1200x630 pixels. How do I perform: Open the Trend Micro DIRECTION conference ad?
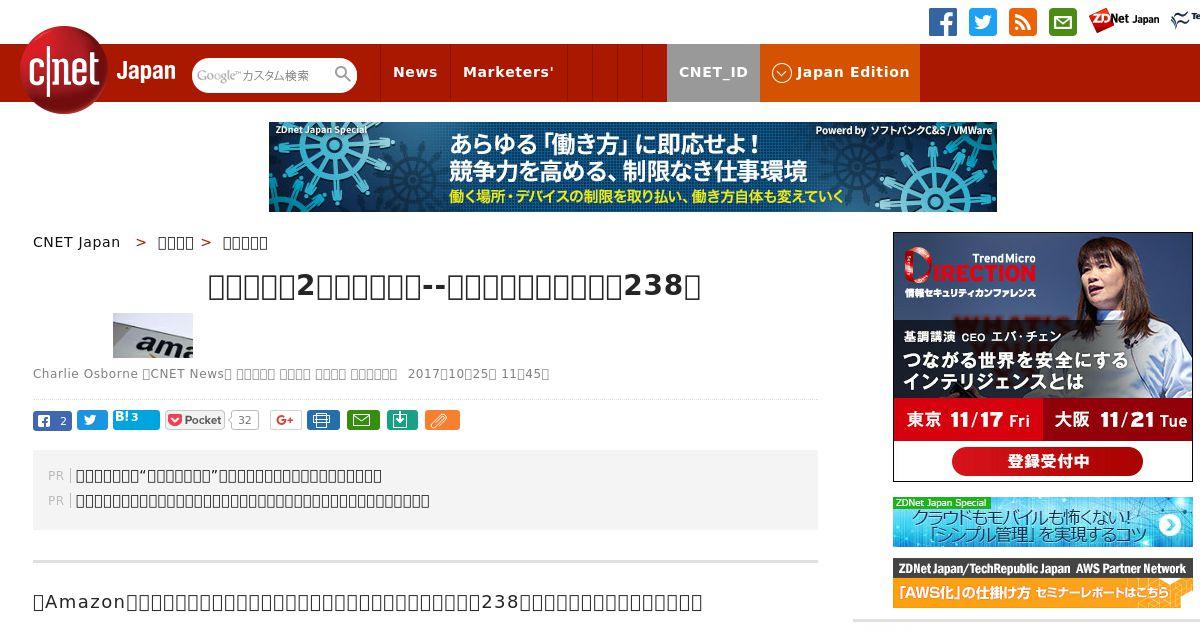(1043, 357)
